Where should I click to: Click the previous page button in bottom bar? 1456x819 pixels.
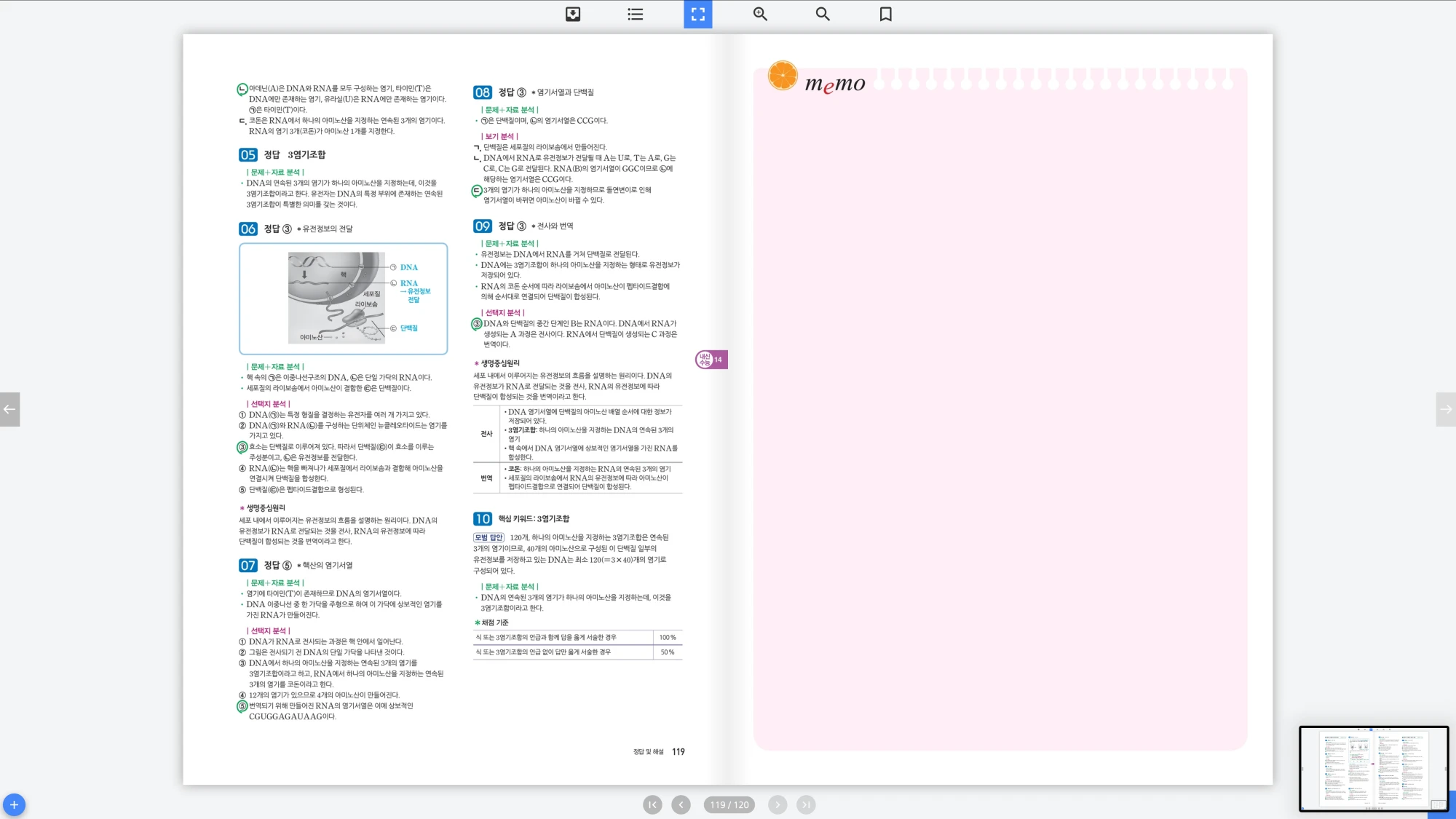tap(681, 804)
